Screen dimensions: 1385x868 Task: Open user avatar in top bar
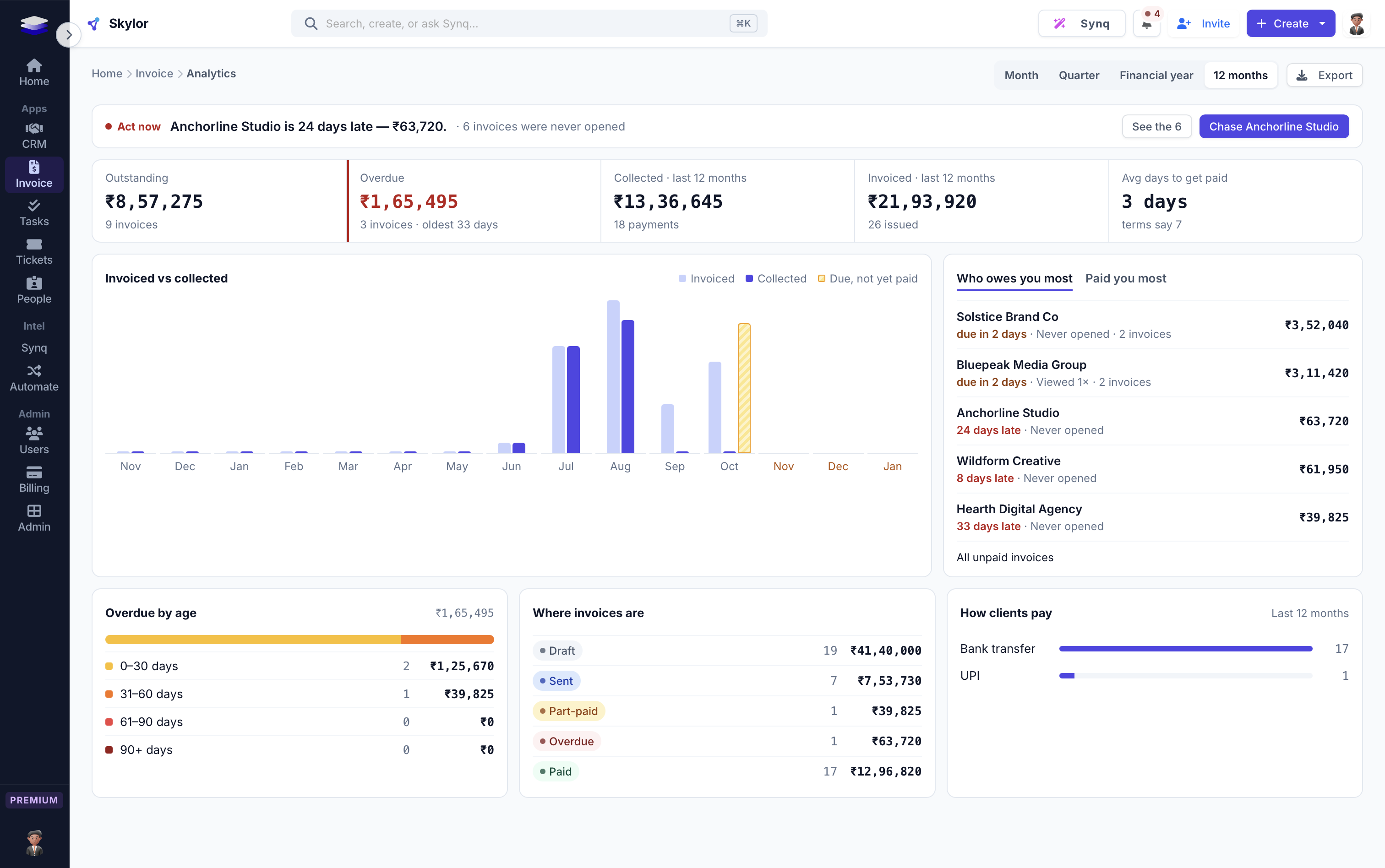(1356, 23)
